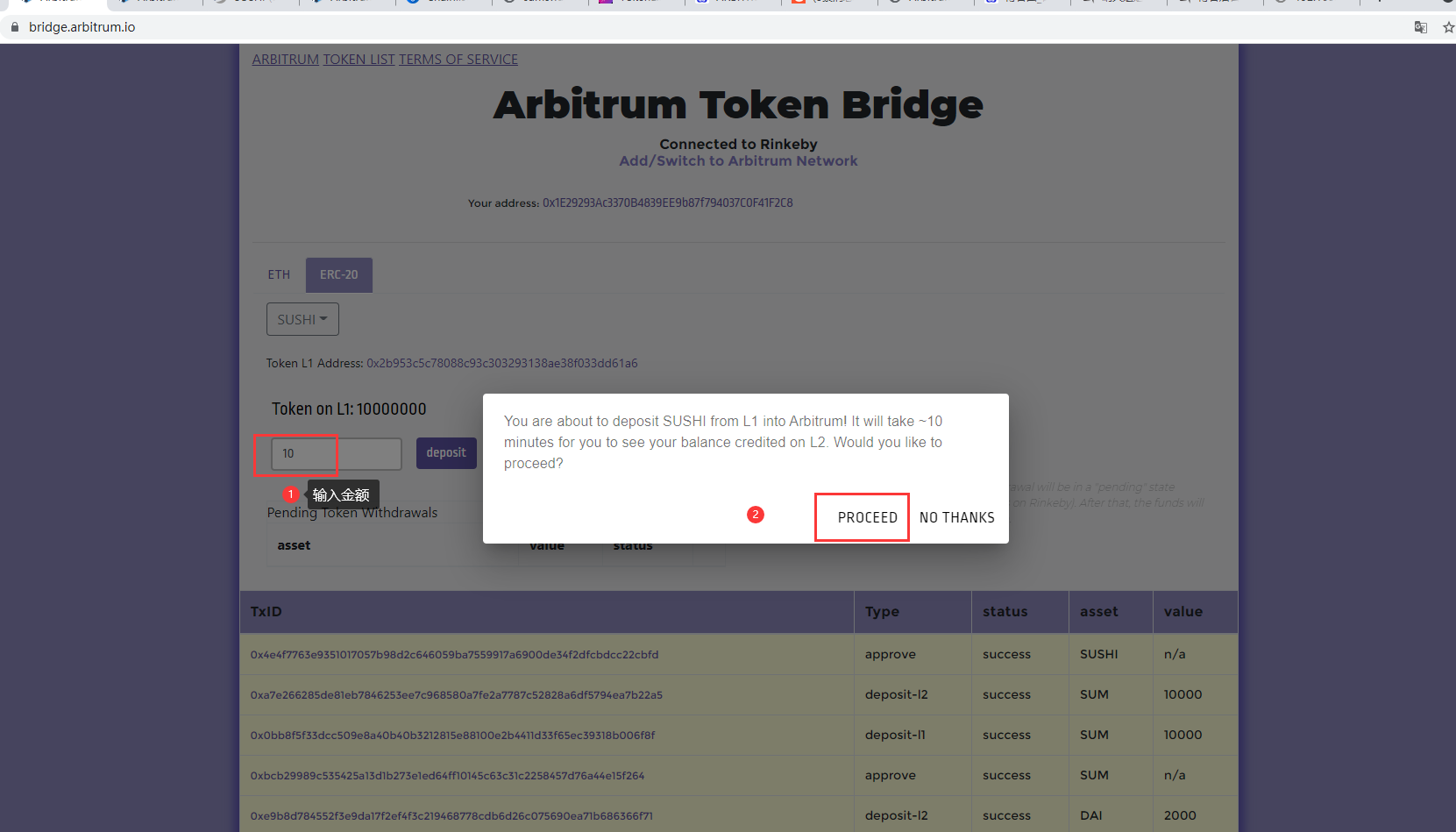Click the site security lock icon
The width and height of the screenshot is (1456, 832).
[x=14, y=27]
